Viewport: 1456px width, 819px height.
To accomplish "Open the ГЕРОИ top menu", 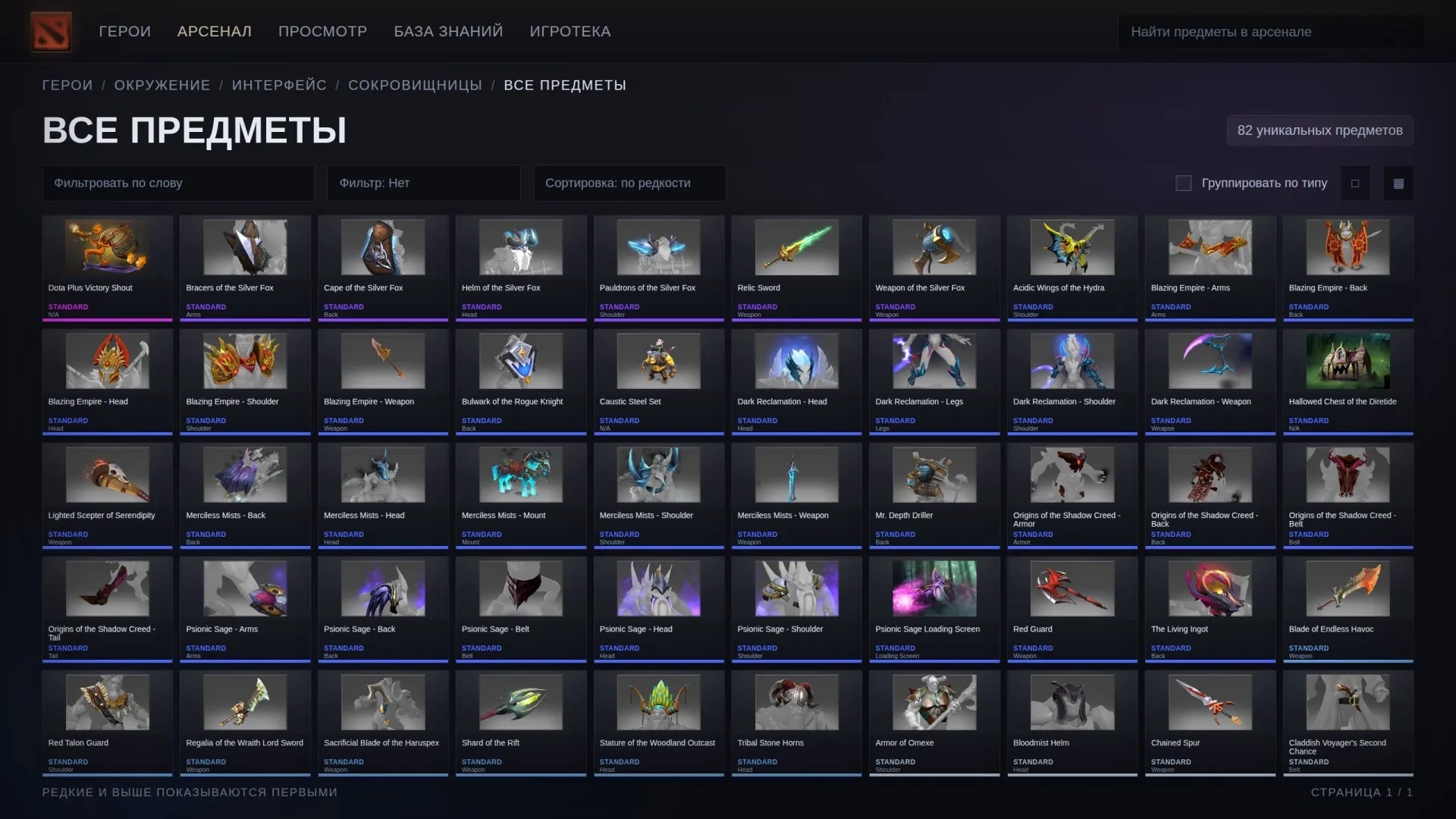I will click(124, 31).
